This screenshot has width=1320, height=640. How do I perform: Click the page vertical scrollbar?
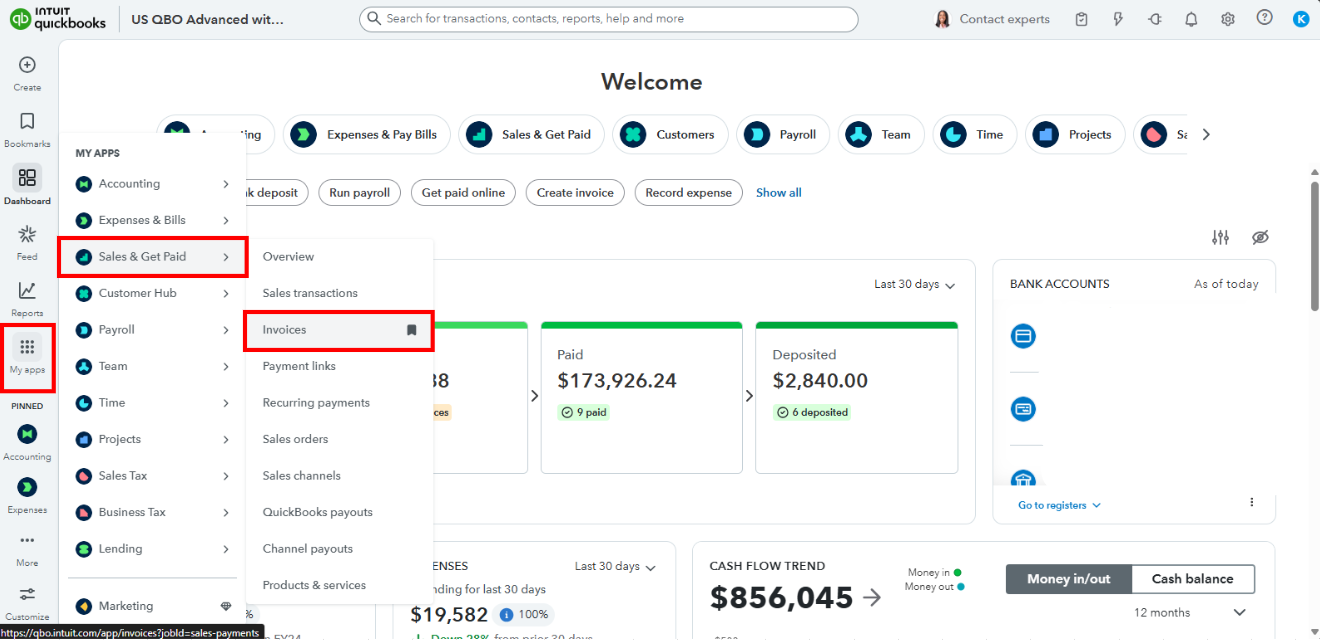1314,245
